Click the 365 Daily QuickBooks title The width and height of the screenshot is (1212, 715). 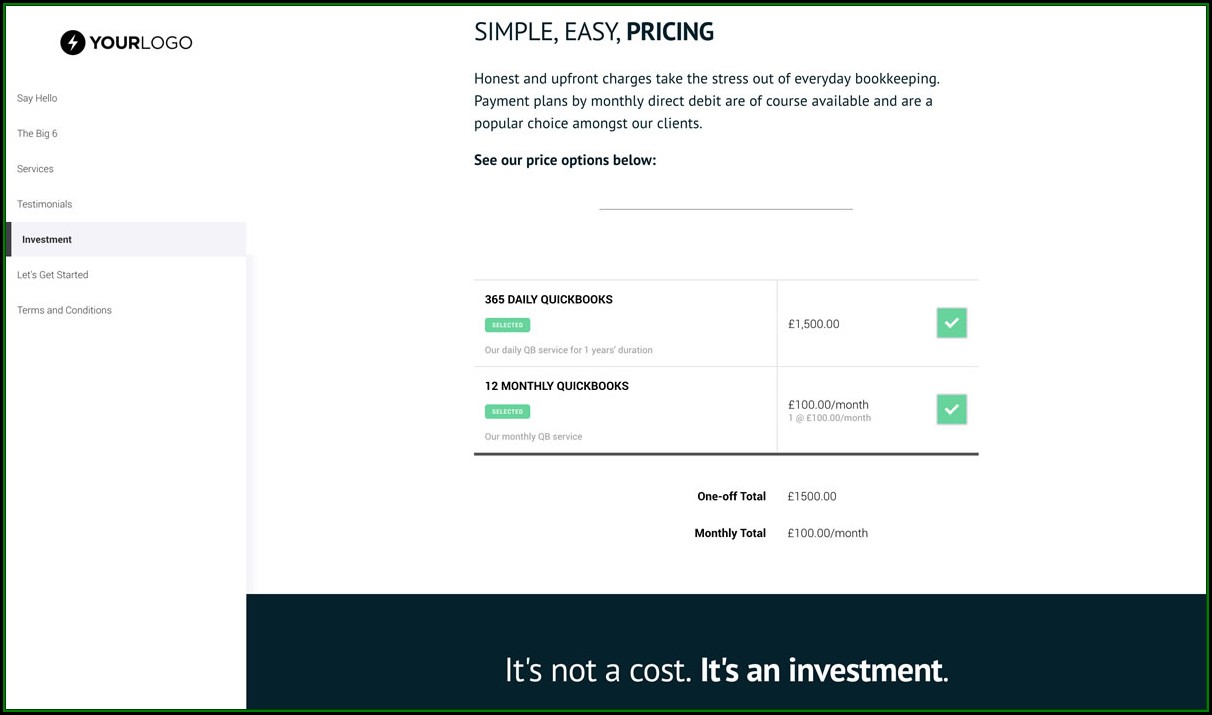(x=549, y=300)
